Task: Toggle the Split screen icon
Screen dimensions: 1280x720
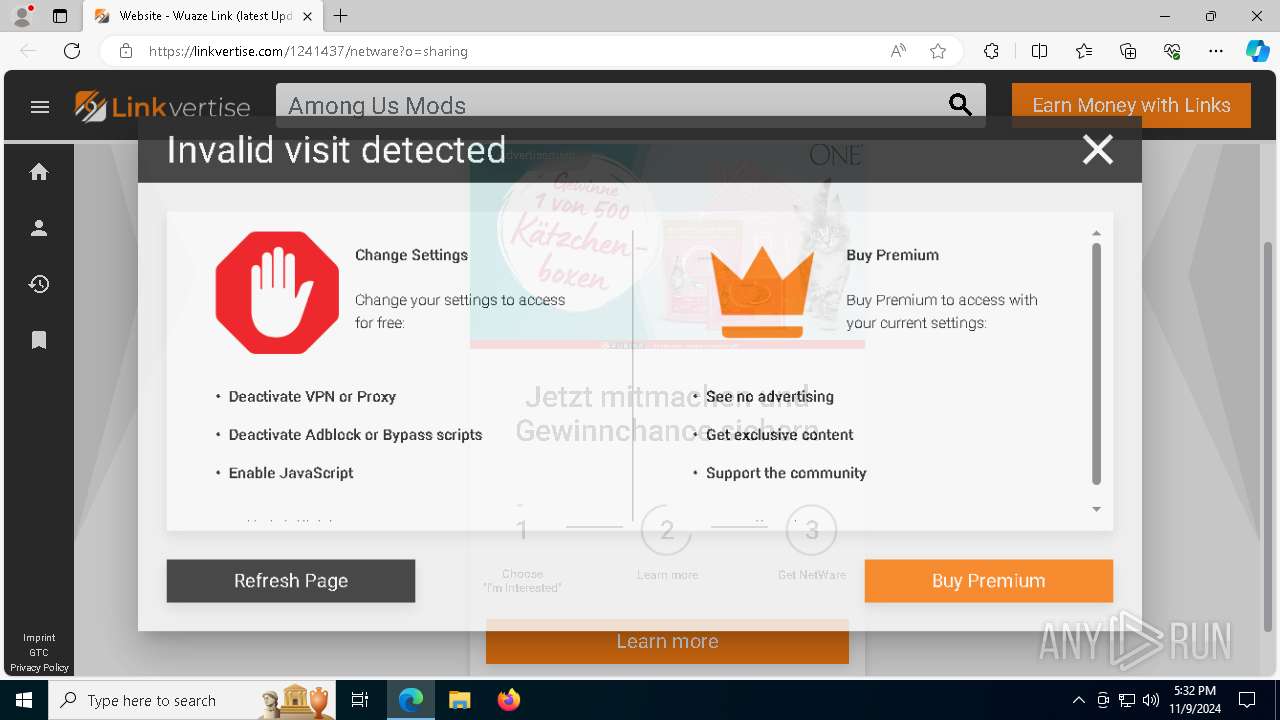Action: [x=1039, y=51]
